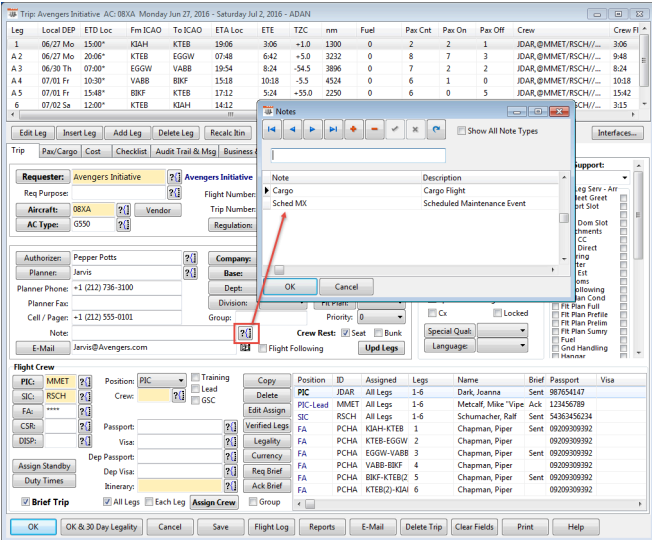Open notes lookup beside Note field
652x540 pixels.
(246, 333)
